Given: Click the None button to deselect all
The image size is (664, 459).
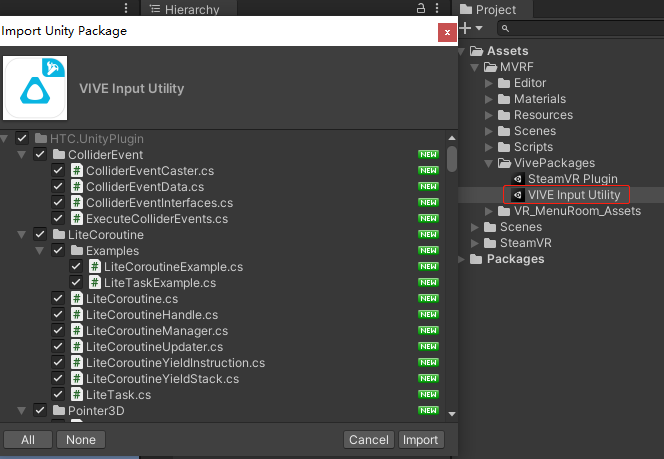Looking at the screenshot, I should pos(81,440).
